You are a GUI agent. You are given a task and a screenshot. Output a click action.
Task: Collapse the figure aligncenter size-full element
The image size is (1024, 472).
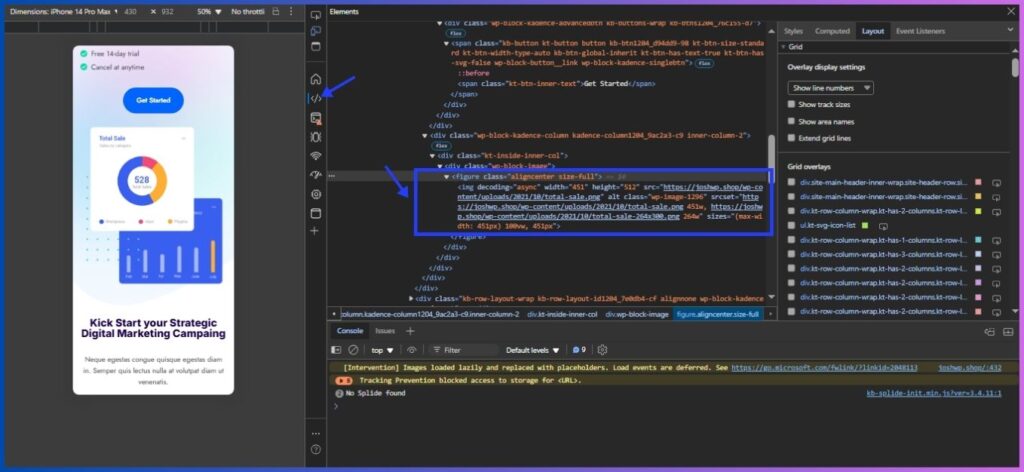pyautogui.click(x=447, y=176)
